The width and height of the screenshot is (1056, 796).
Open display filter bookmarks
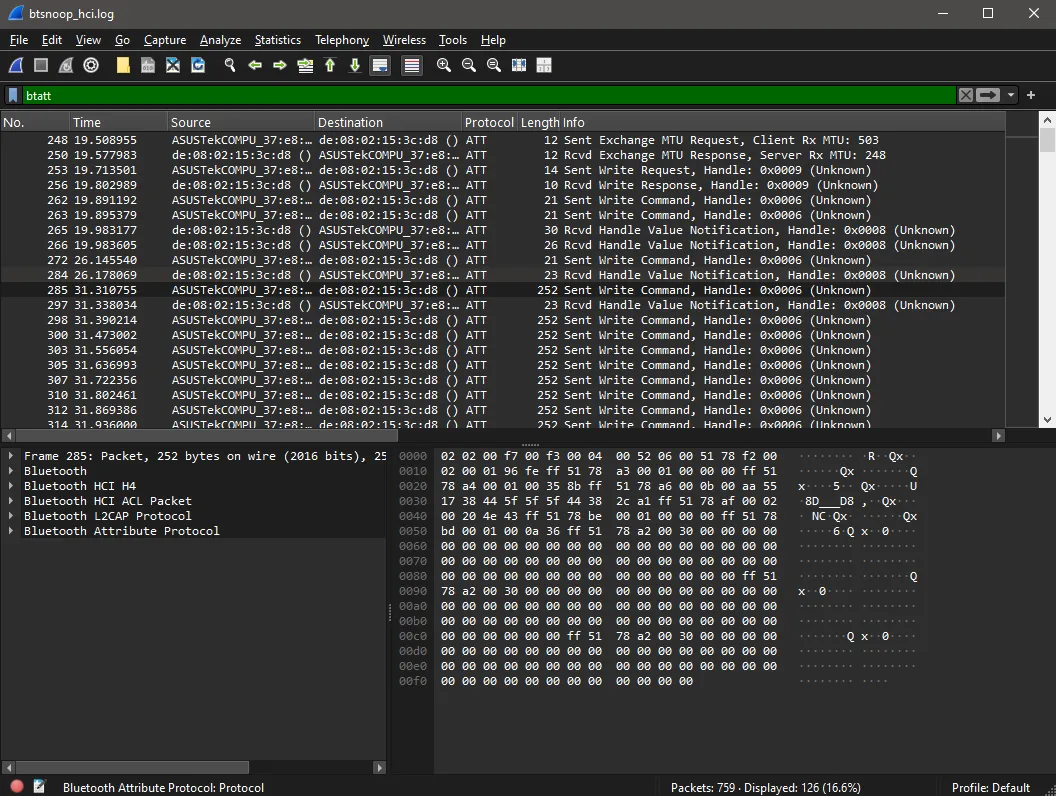pyautogui.click(x=13, y=96)
